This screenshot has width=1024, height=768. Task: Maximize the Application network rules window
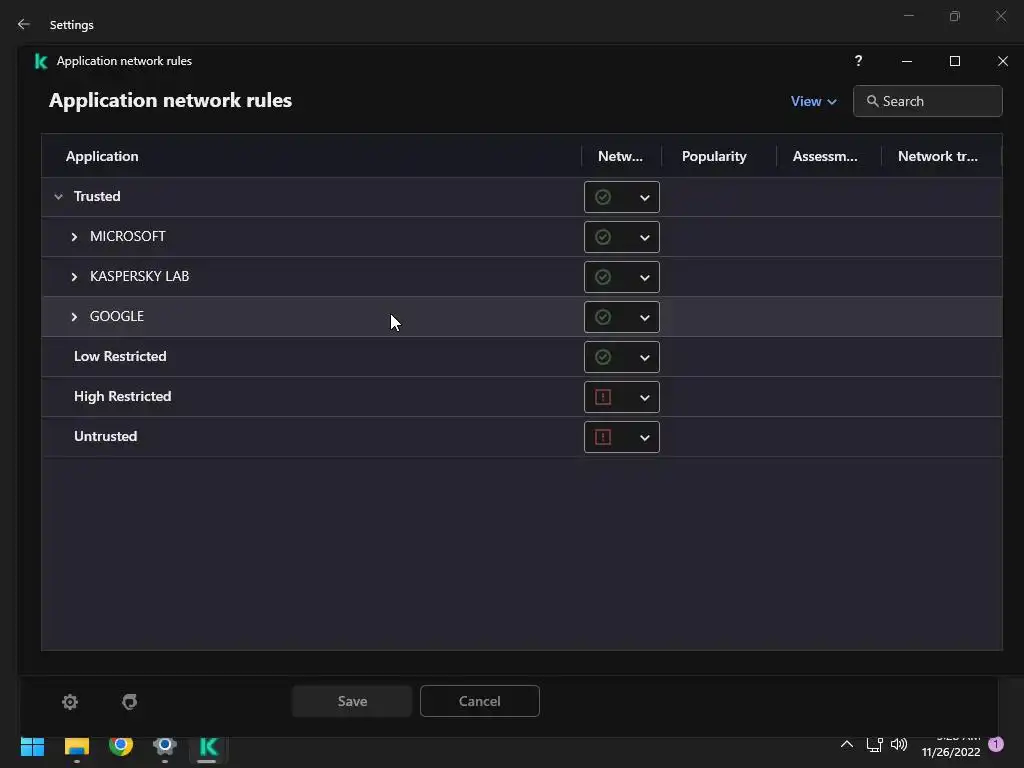coord(955,61)
